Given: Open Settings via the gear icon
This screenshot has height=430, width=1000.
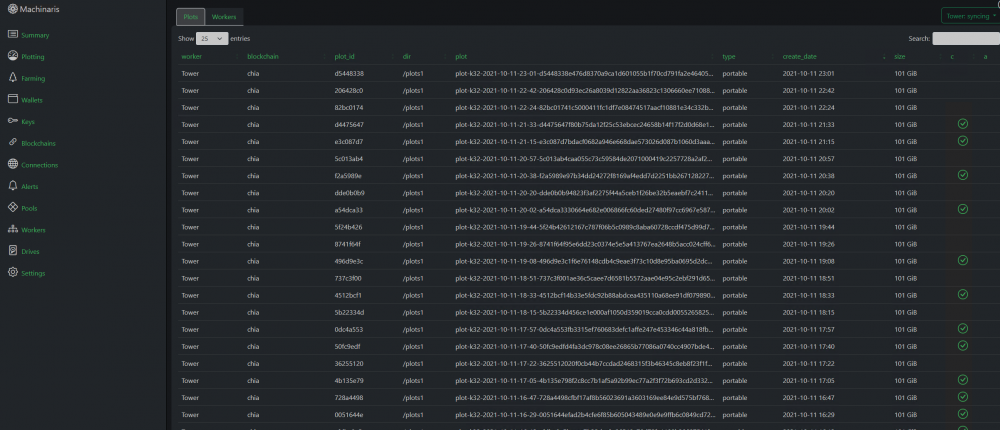Looking at the screenshot, I should [13, 272].
